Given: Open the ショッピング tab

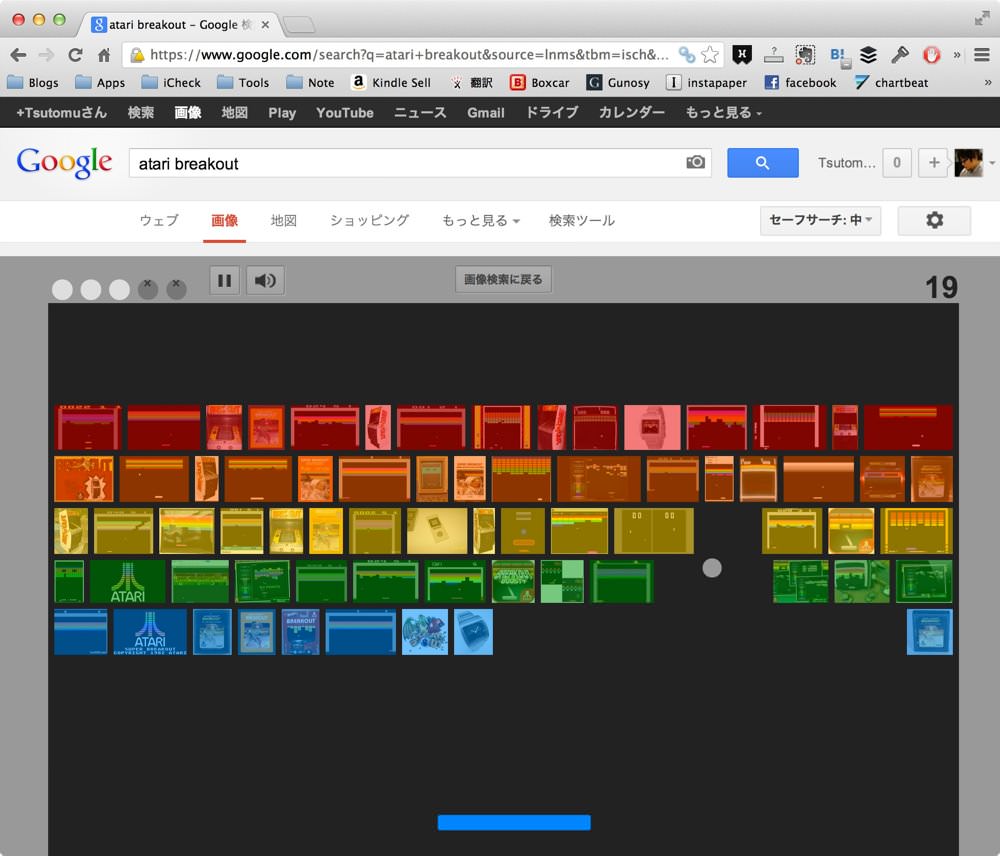Looking at the screenshot, I should click(369, 221).
